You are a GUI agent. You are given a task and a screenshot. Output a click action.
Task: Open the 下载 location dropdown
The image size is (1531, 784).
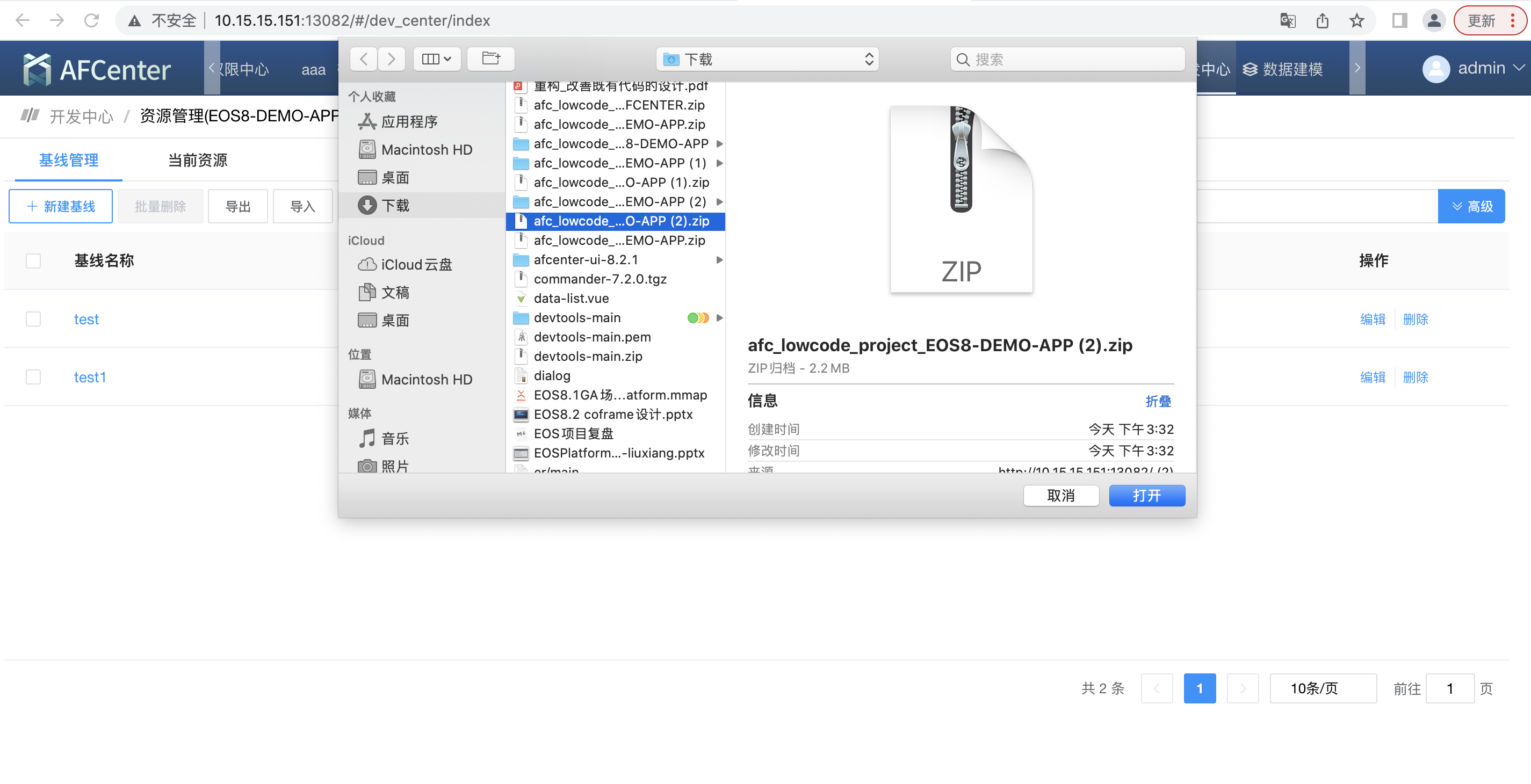(767, 59)
